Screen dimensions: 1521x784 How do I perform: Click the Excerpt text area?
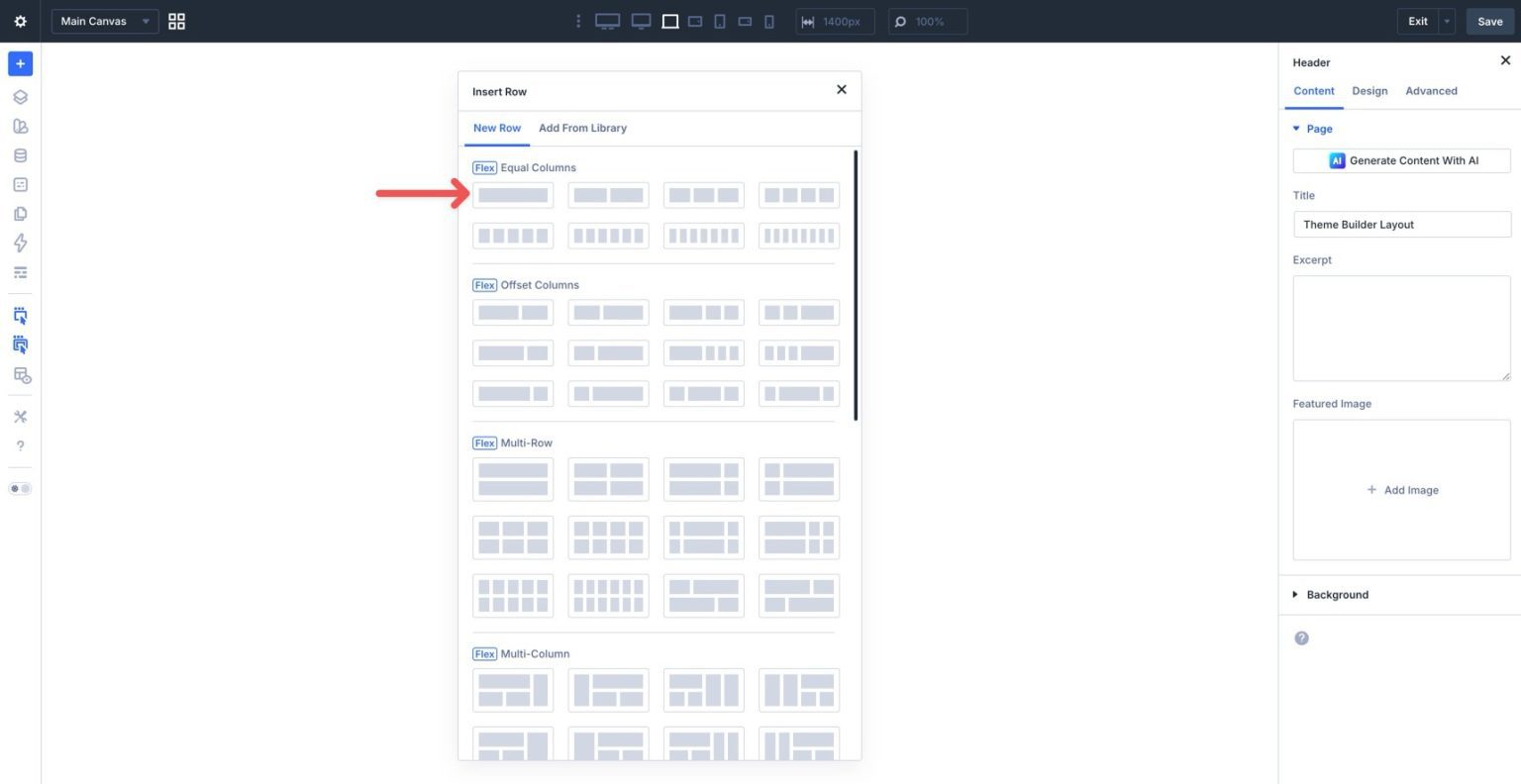(1402, 328)
